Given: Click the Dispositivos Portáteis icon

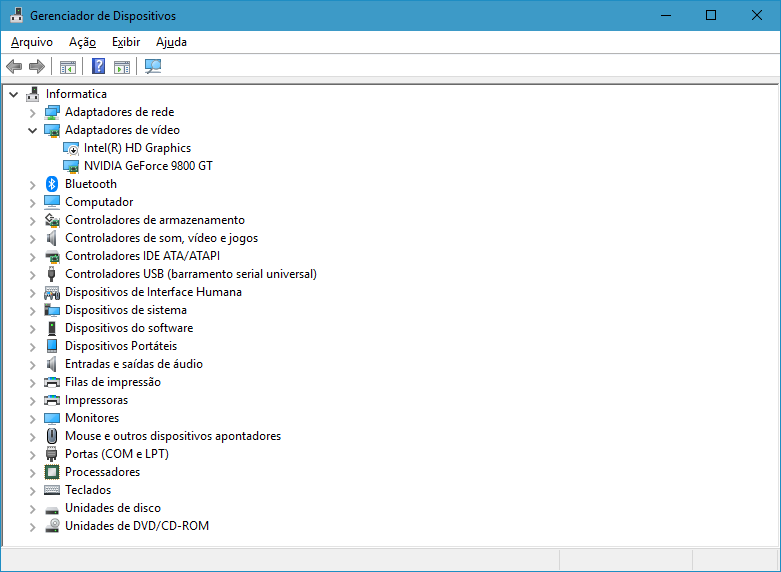Looking at the screenshot, I should pyautogui.click(x=52, y=346).
